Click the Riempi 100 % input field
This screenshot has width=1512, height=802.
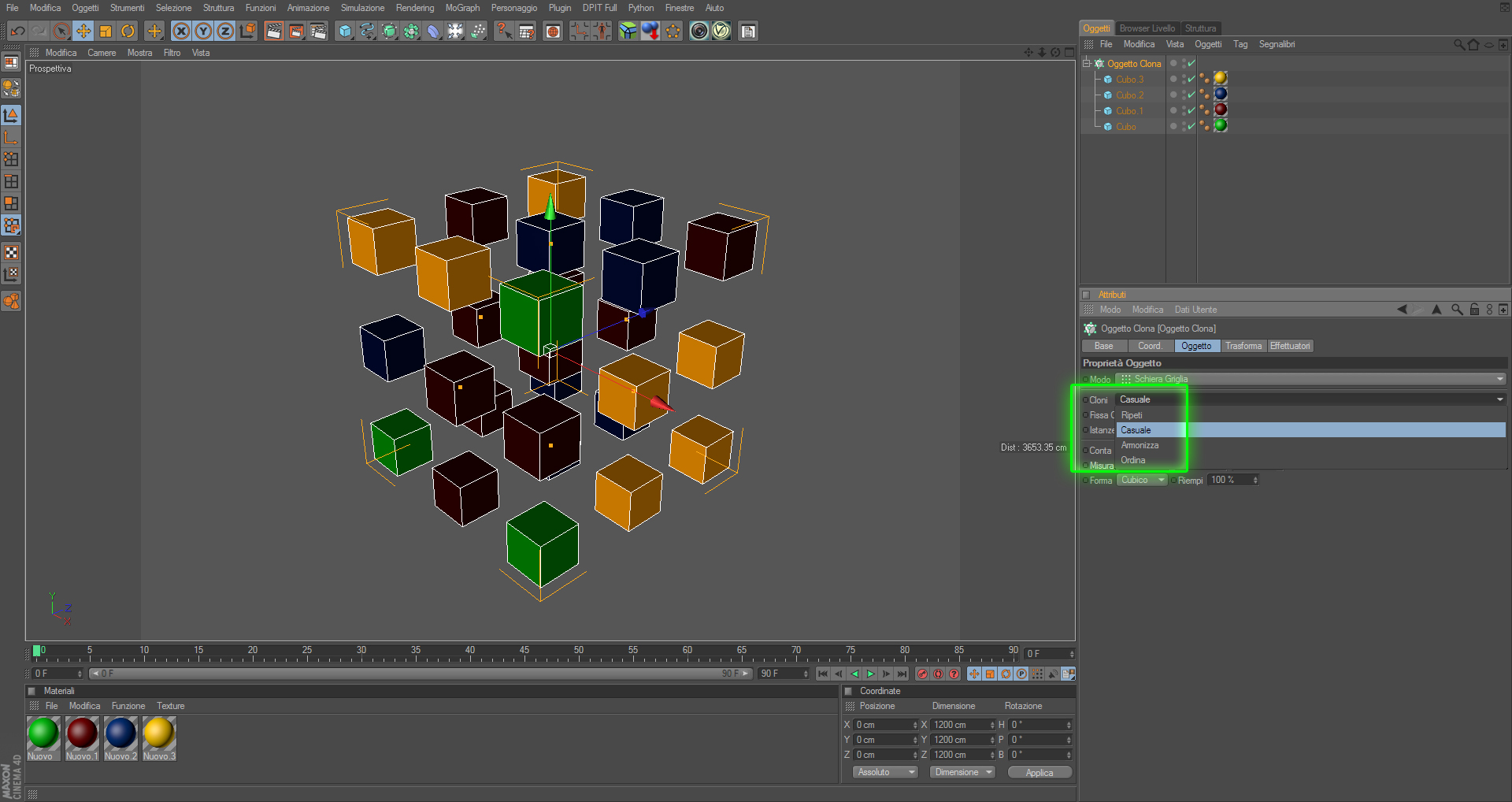click(x=1234, y=480)
